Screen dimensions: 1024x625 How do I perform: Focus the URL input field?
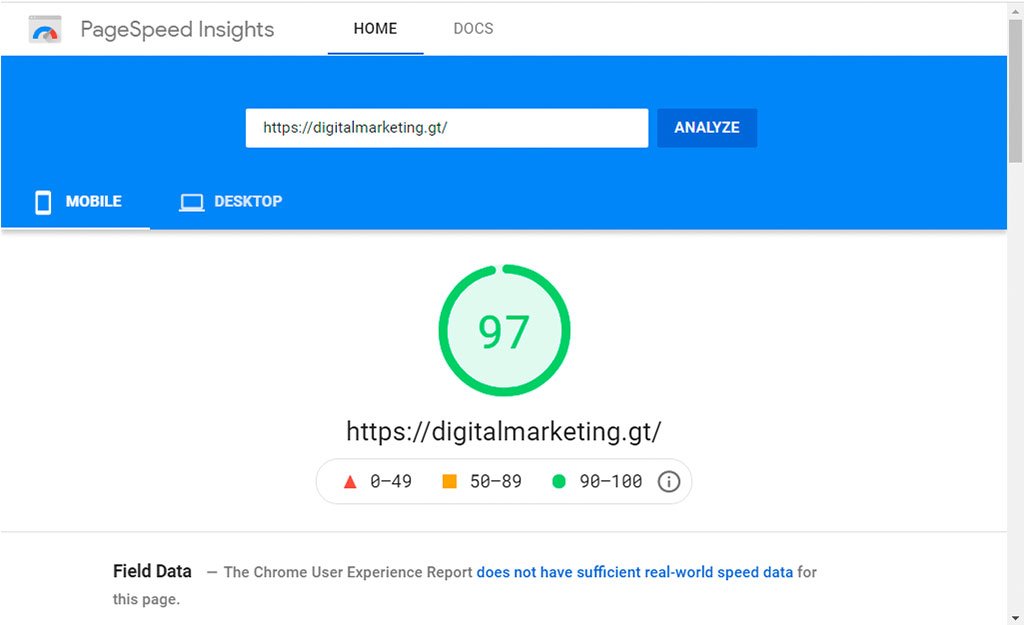coord(447,128)
